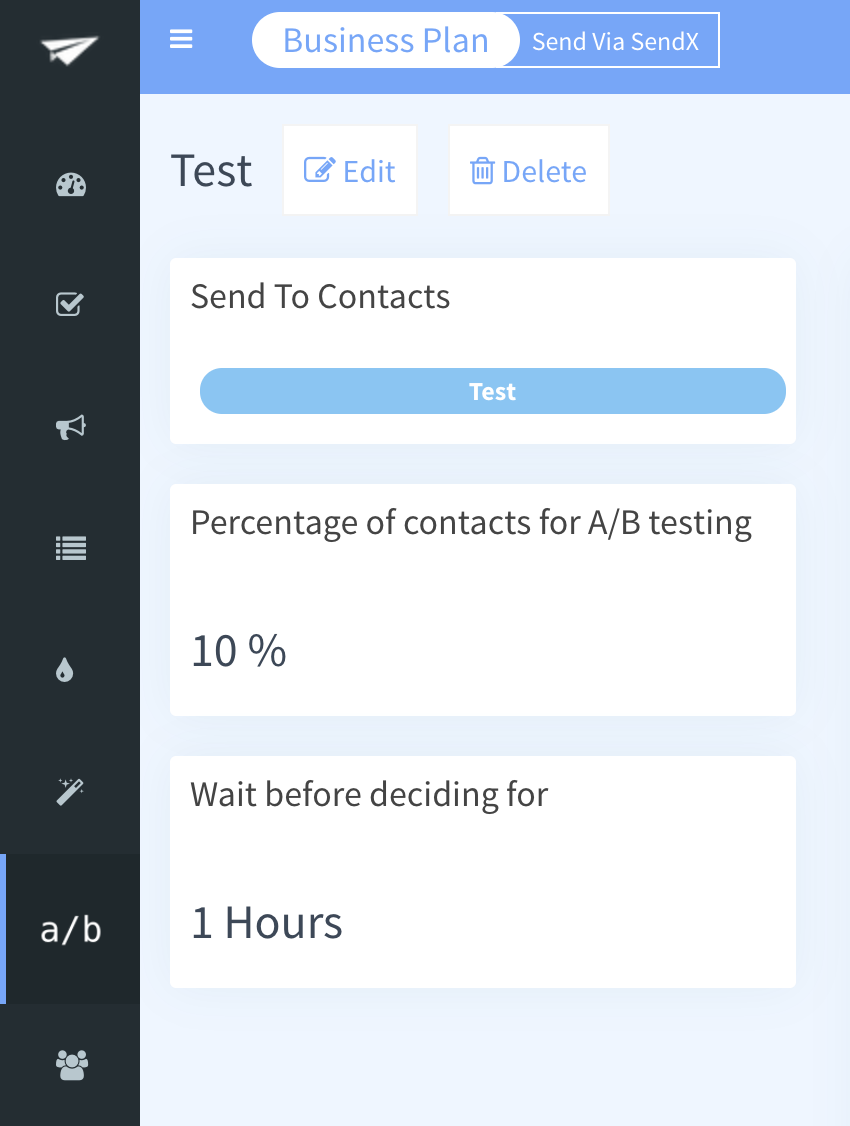Click the Wait before deciding for heading
The width and height of the screenshot is (850, 1126).
click(369, 795)
